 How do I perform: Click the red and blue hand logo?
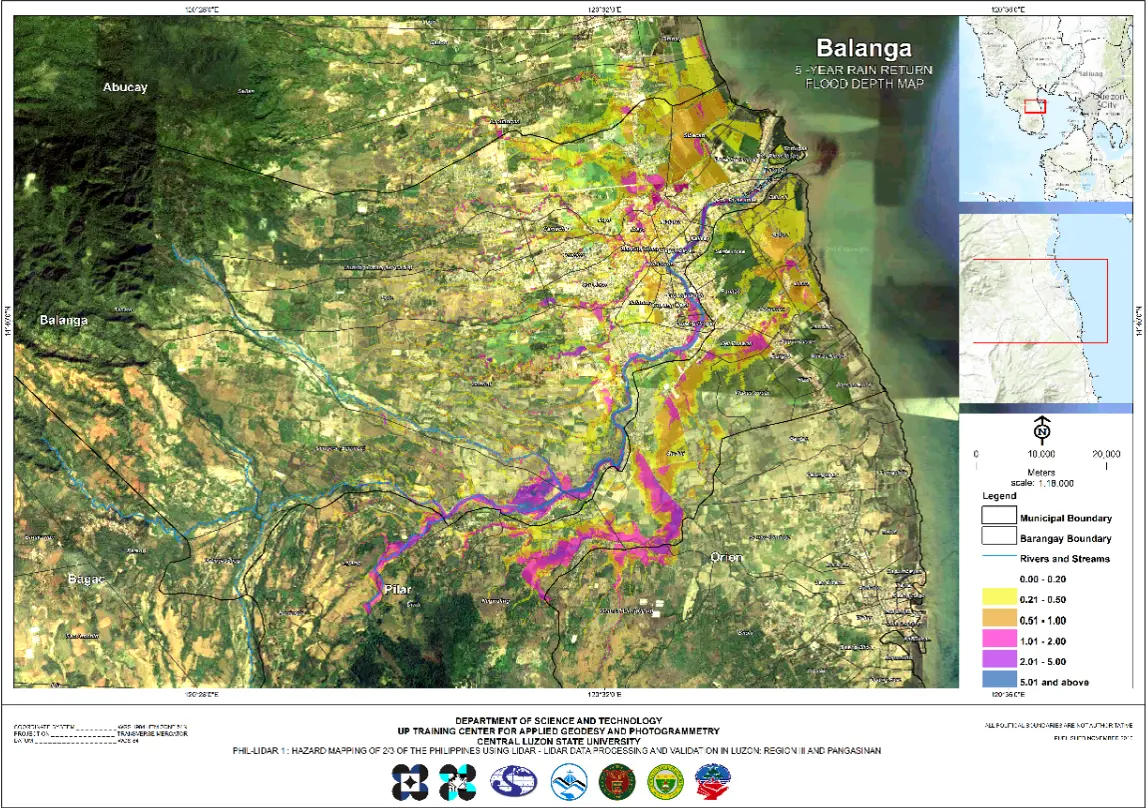tap(714, 781)
